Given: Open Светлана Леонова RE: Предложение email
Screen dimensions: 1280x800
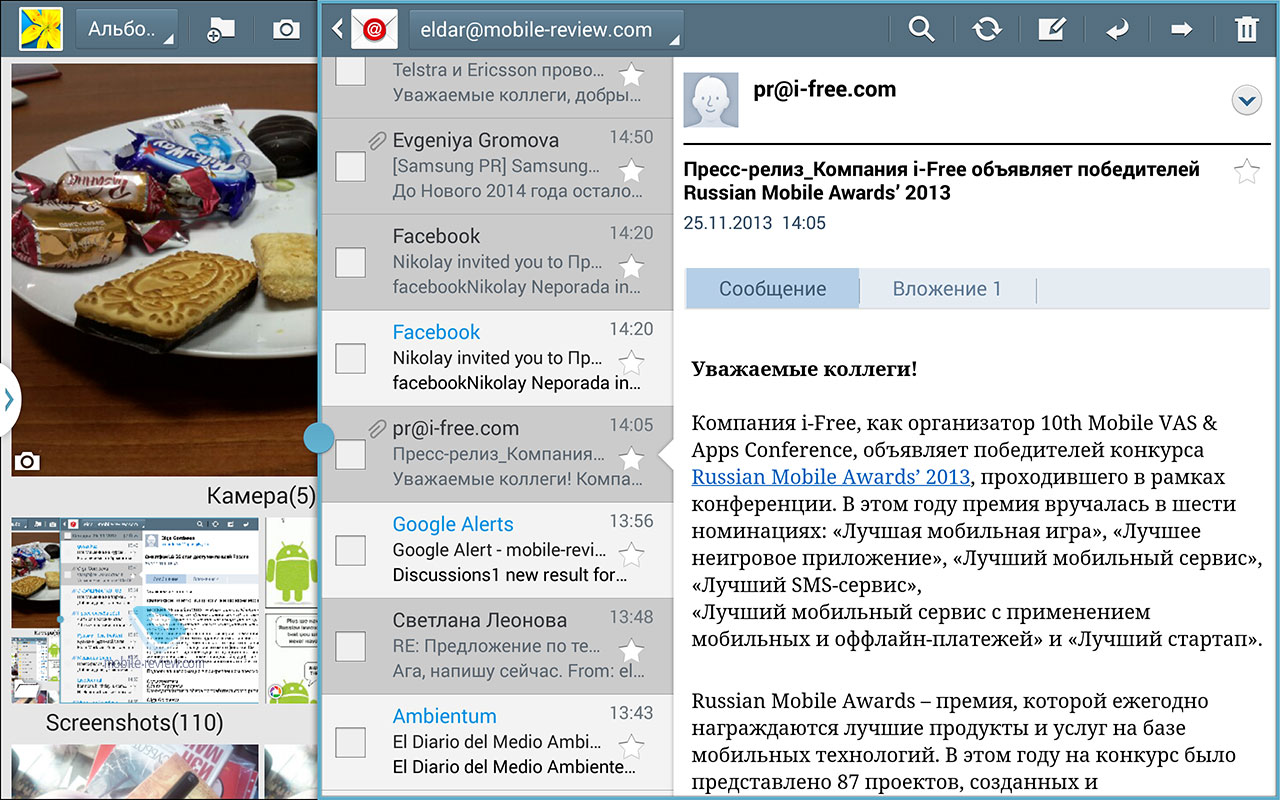Looking at the screenshot, I should click(x=497, y=646).
